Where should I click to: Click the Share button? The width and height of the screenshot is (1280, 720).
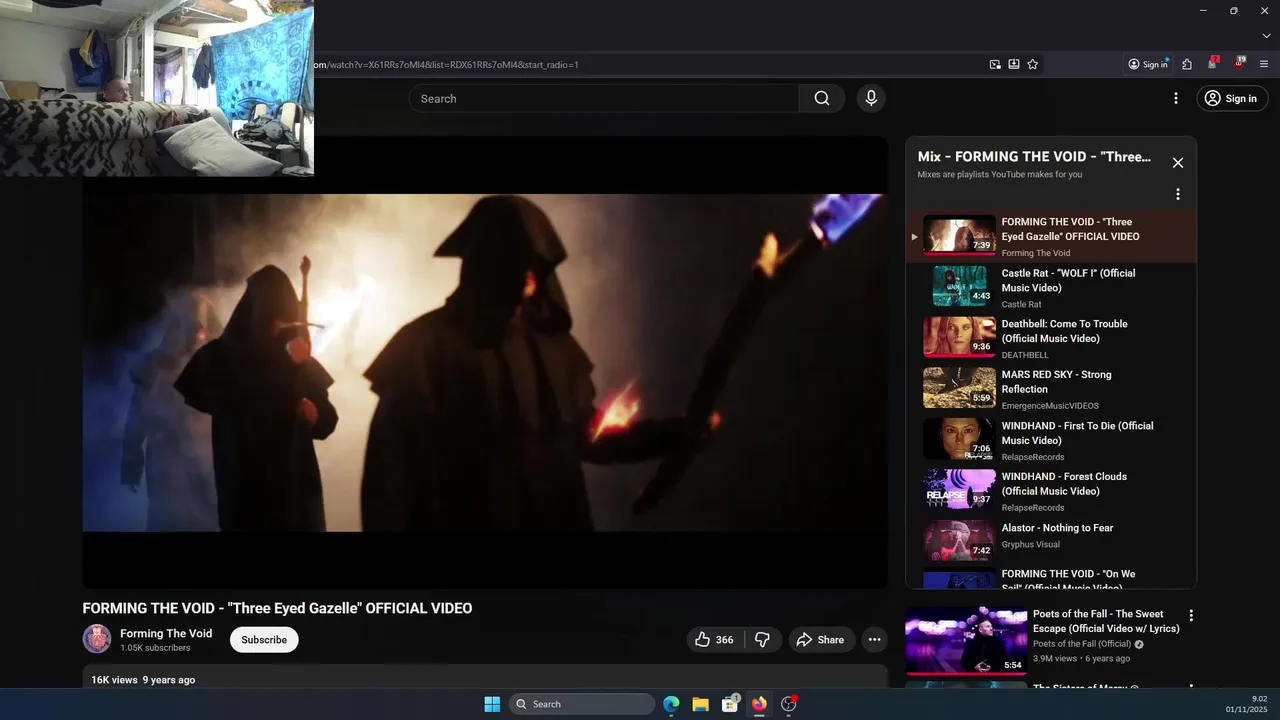click(819, 640)
